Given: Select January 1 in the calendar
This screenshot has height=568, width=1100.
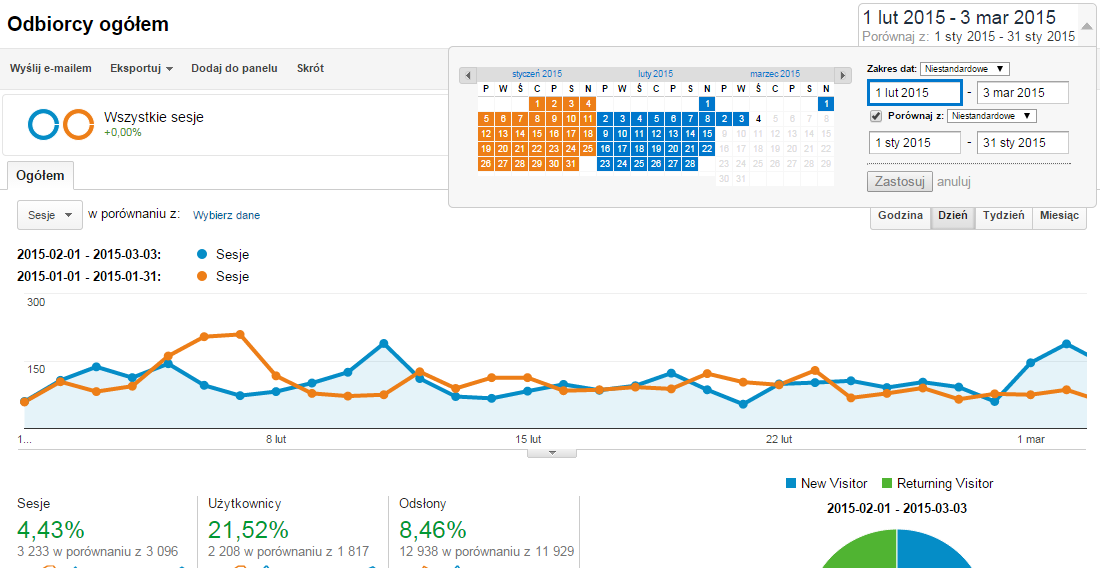Looking at the screenshot, I should click(x=537, y=104).
